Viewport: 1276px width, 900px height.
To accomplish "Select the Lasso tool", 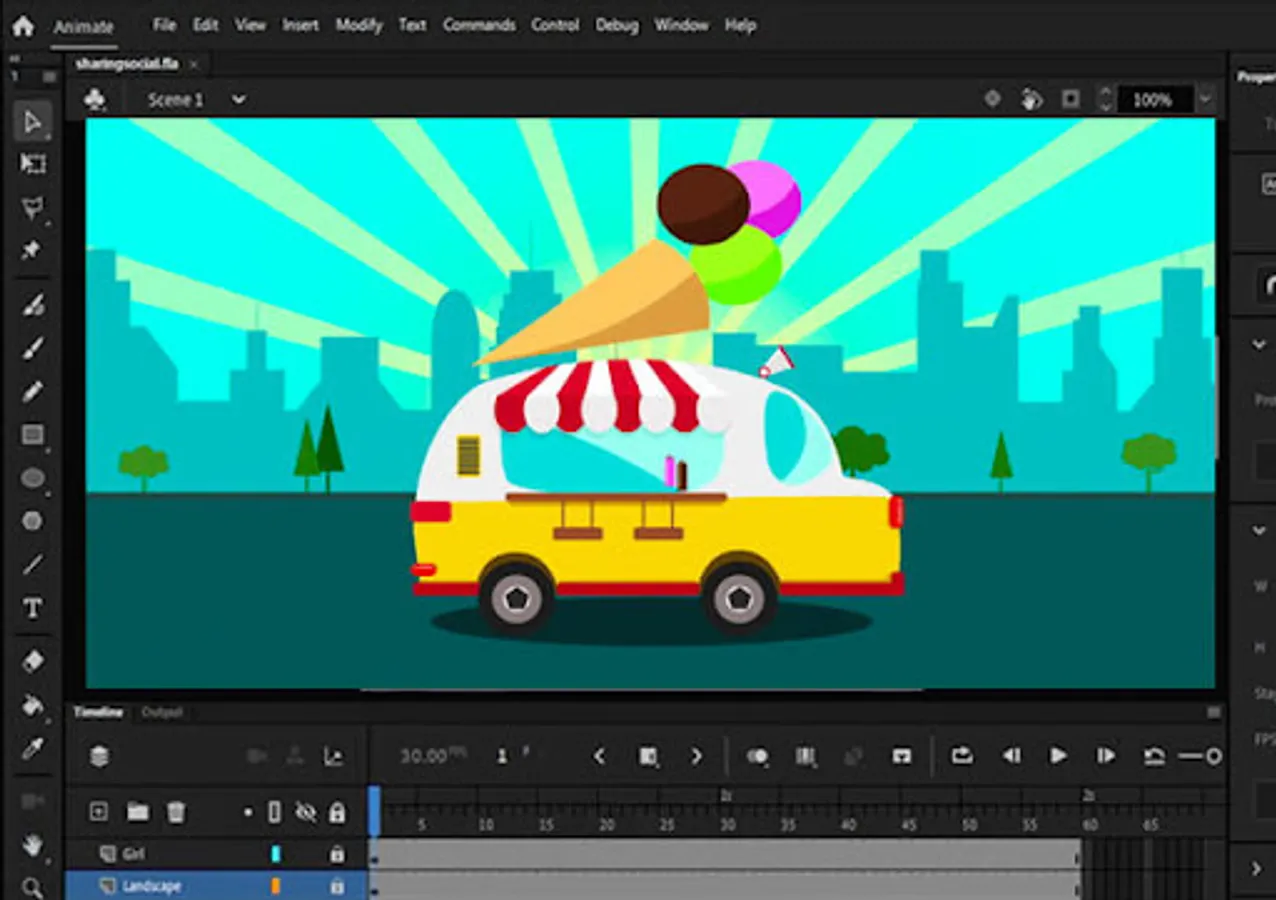I will point(33,208).
